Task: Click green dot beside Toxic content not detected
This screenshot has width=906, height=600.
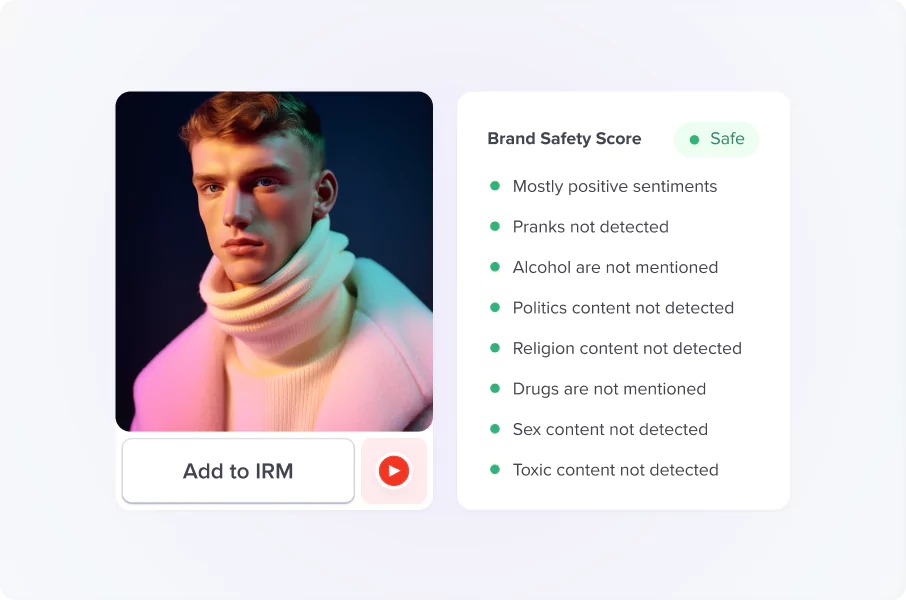Action: click(495, 469)
